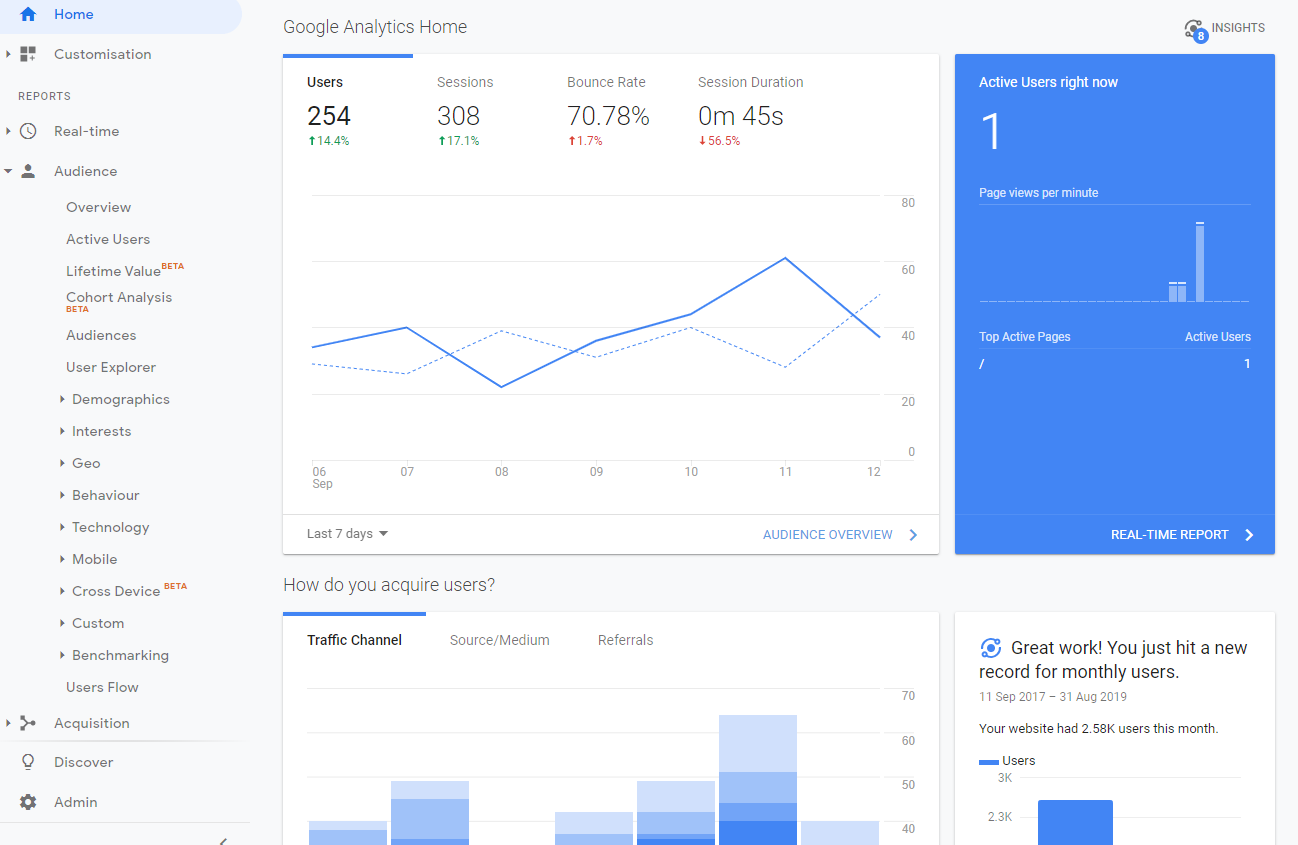This screenshot has width=1298, height=845.
Task: Open the Audiences report
Action: point(101,335)
